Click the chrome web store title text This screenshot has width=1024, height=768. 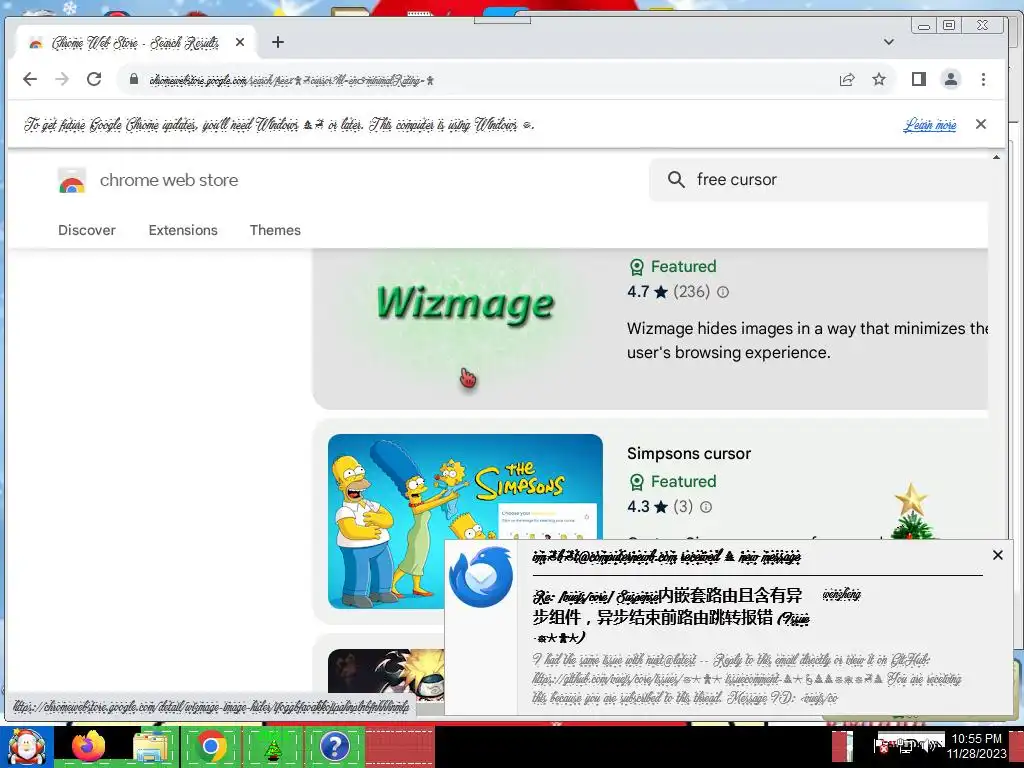tap(168, 180)
